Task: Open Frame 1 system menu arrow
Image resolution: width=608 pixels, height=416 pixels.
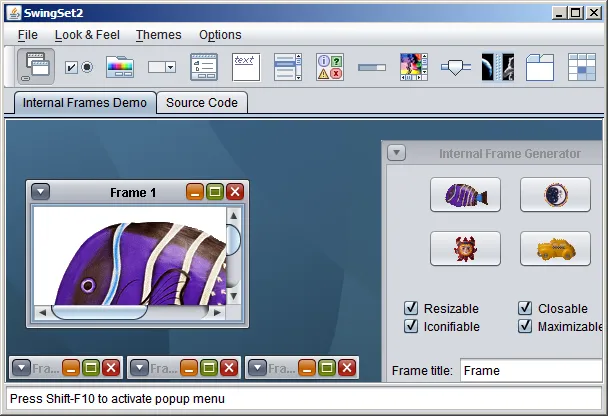Action: (40, 192)
